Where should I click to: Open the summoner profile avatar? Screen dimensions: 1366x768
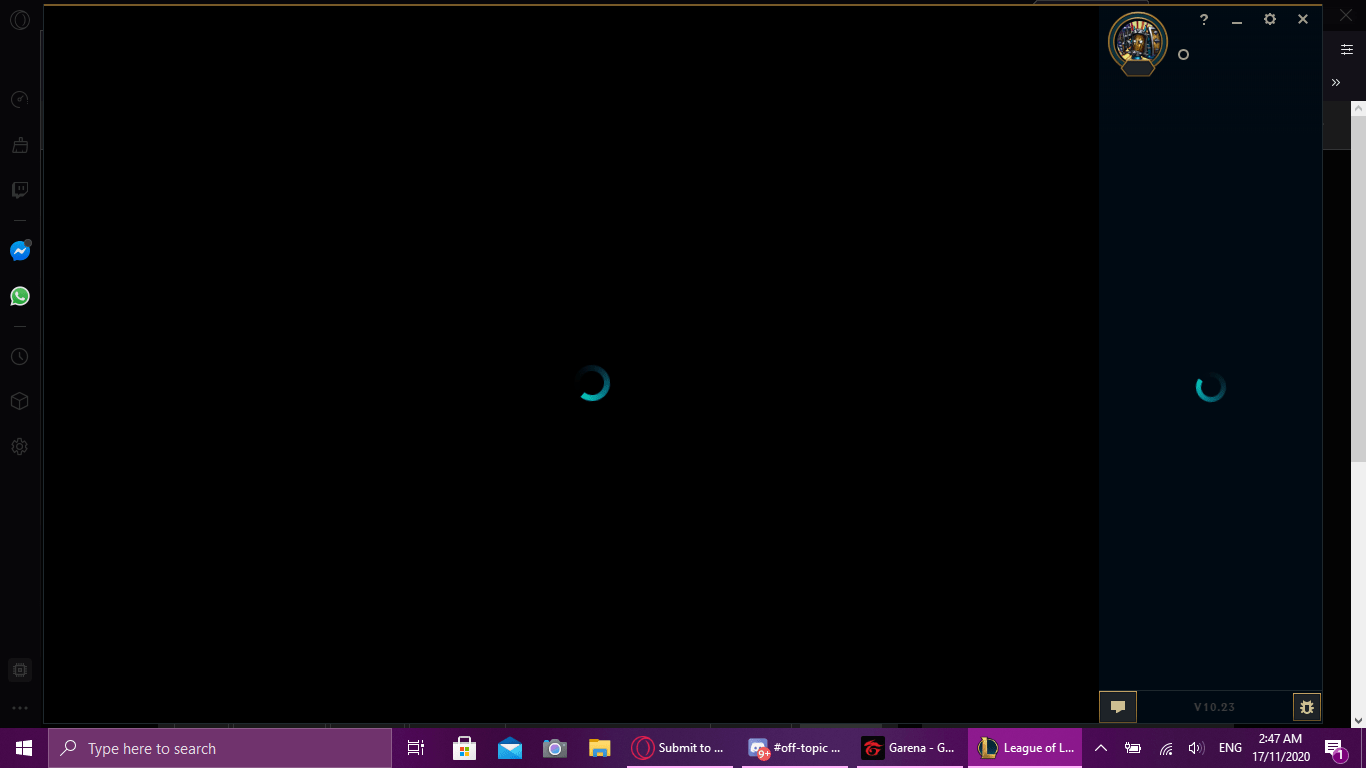click(x=1137, y=43)
